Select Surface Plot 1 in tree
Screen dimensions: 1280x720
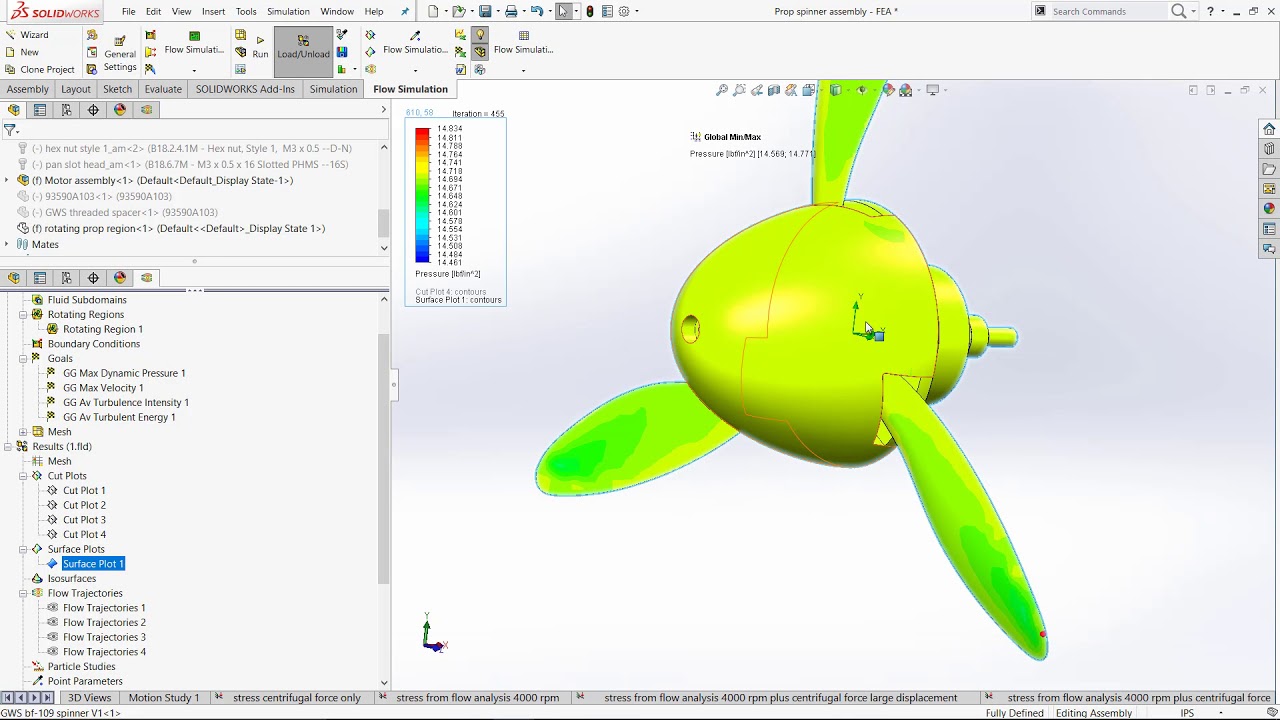click(93, 564)
